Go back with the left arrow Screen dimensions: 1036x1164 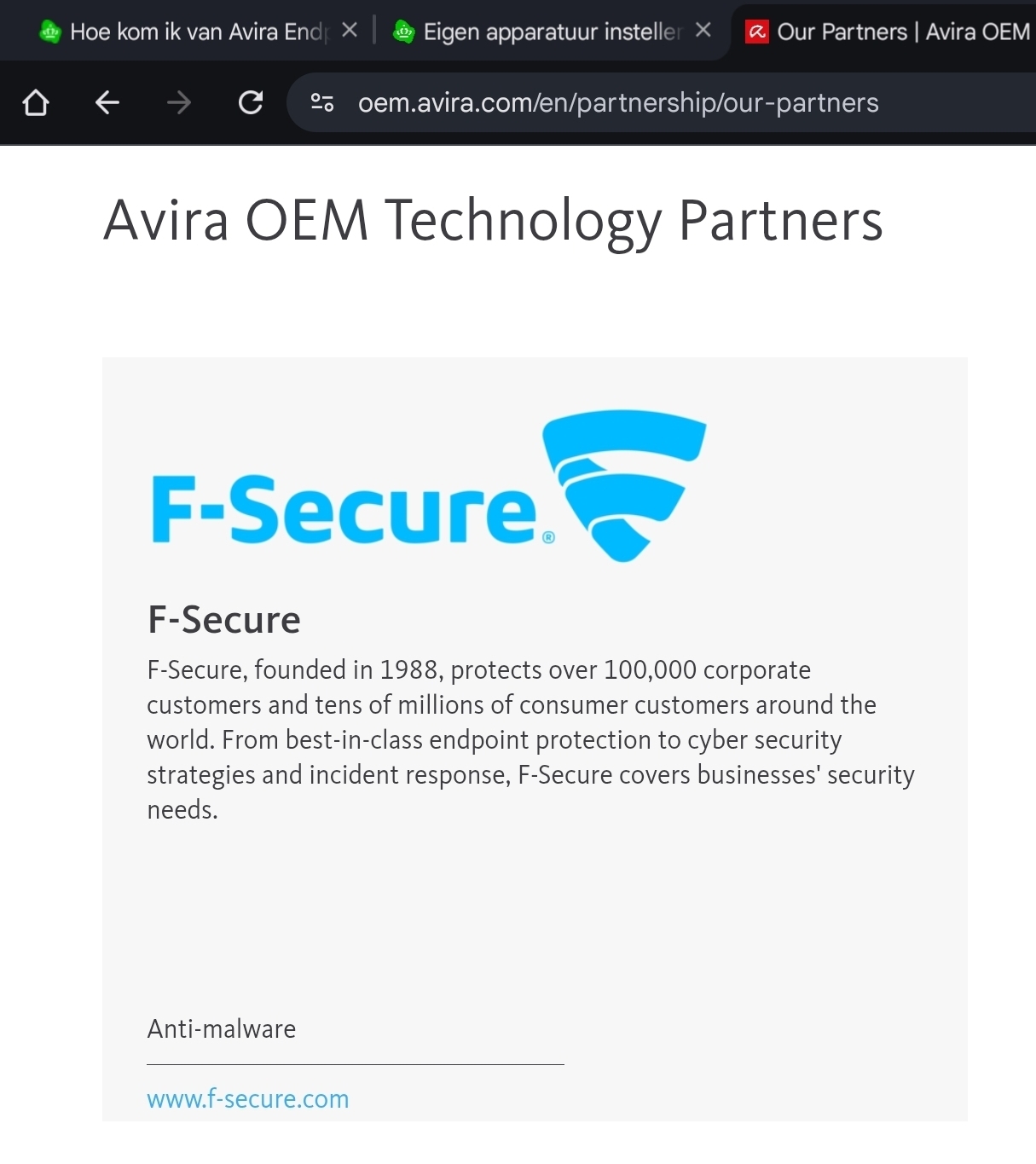(x=107, y=103)
